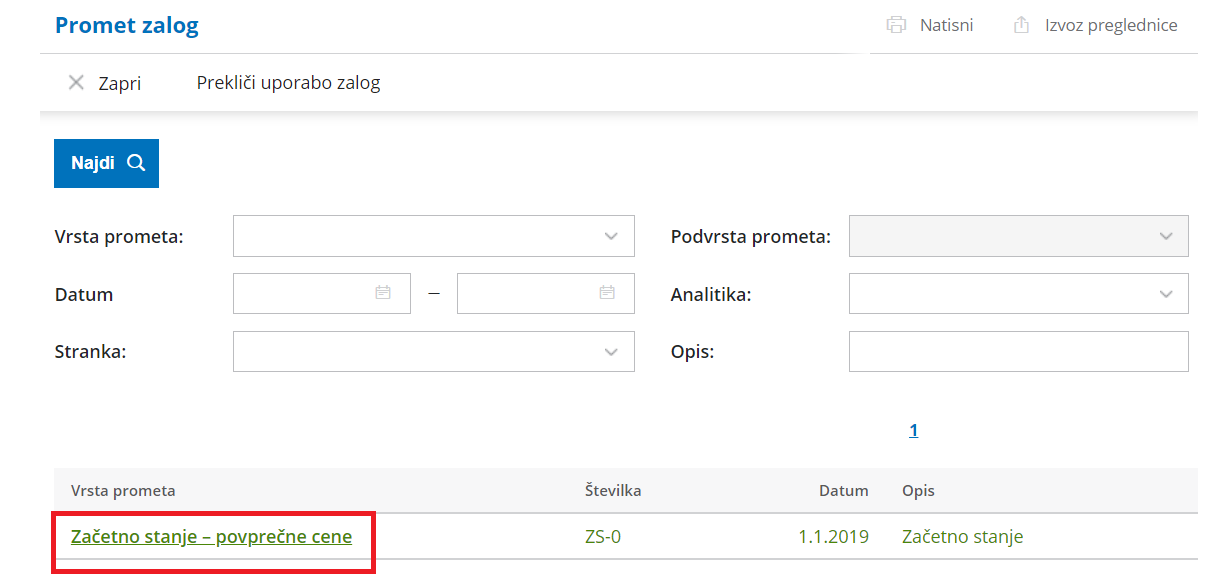
Task: Click the magnifier icon in Najdi button
Action: point(136,163)
